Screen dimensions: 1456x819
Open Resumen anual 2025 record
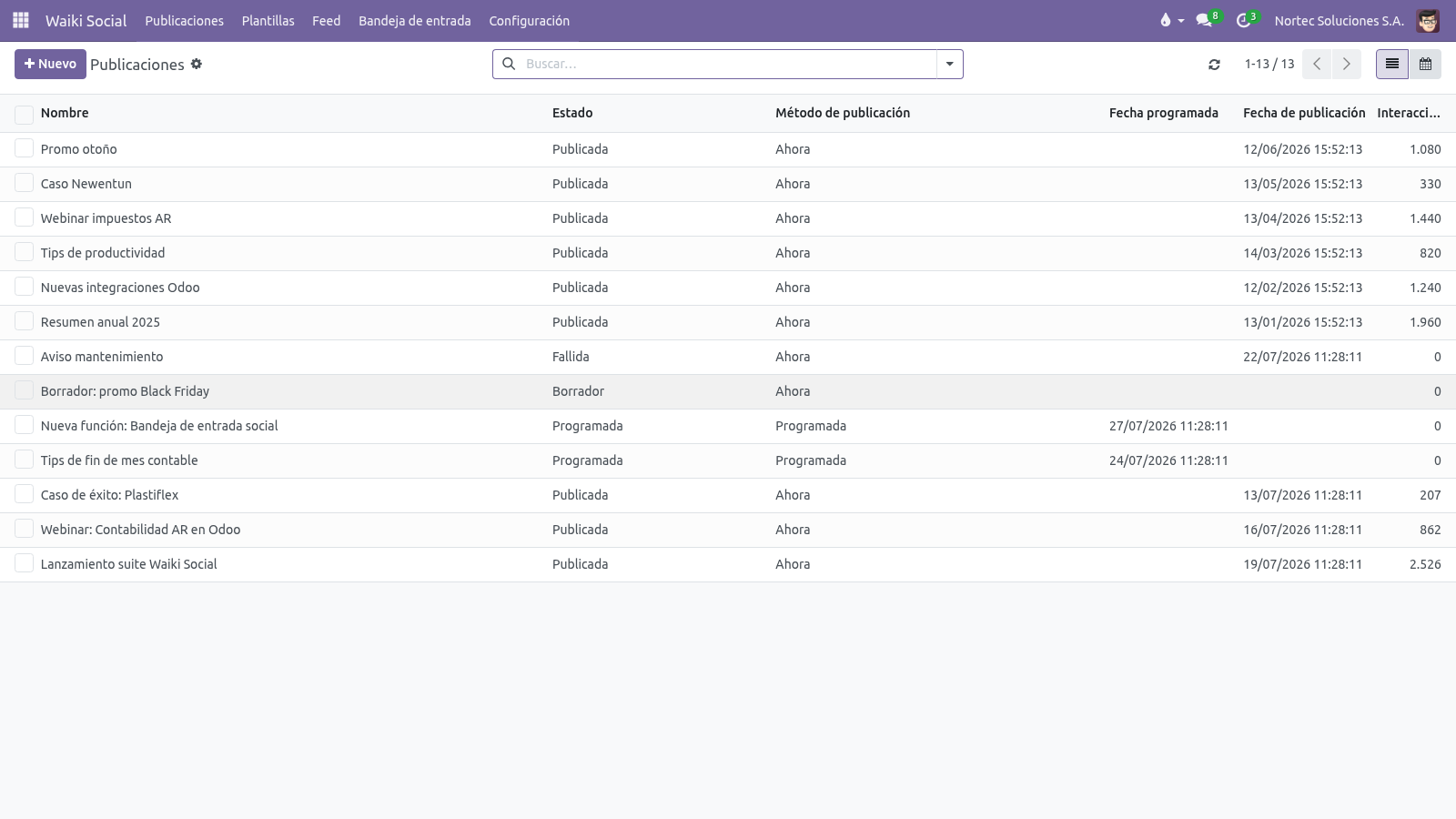[x=100, y=322]
